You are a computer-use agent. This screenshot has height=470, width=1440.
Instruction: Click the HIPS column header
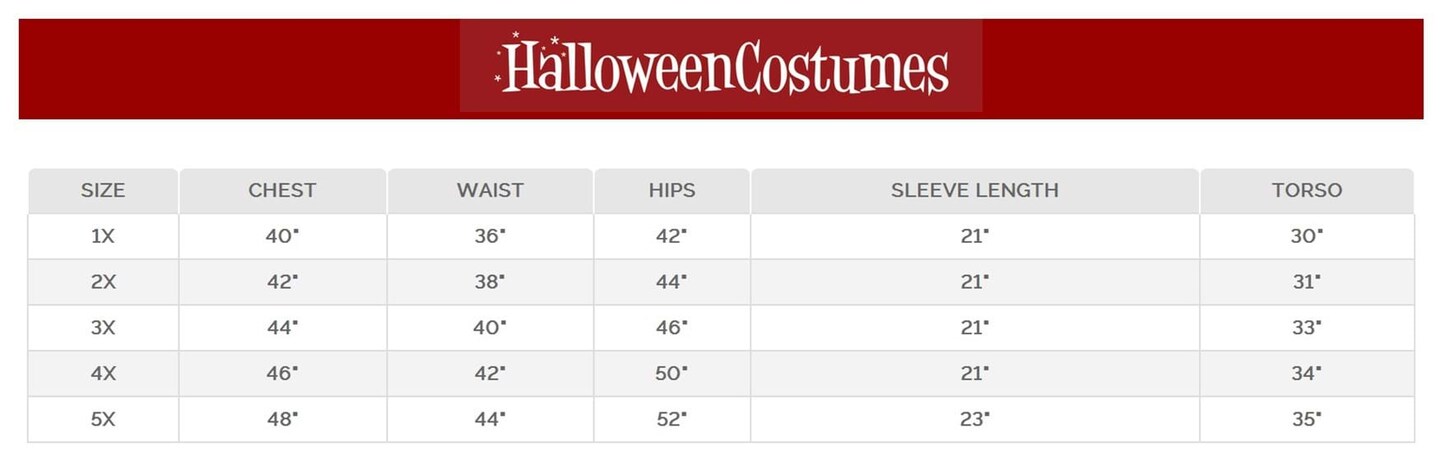click(671, 190)
